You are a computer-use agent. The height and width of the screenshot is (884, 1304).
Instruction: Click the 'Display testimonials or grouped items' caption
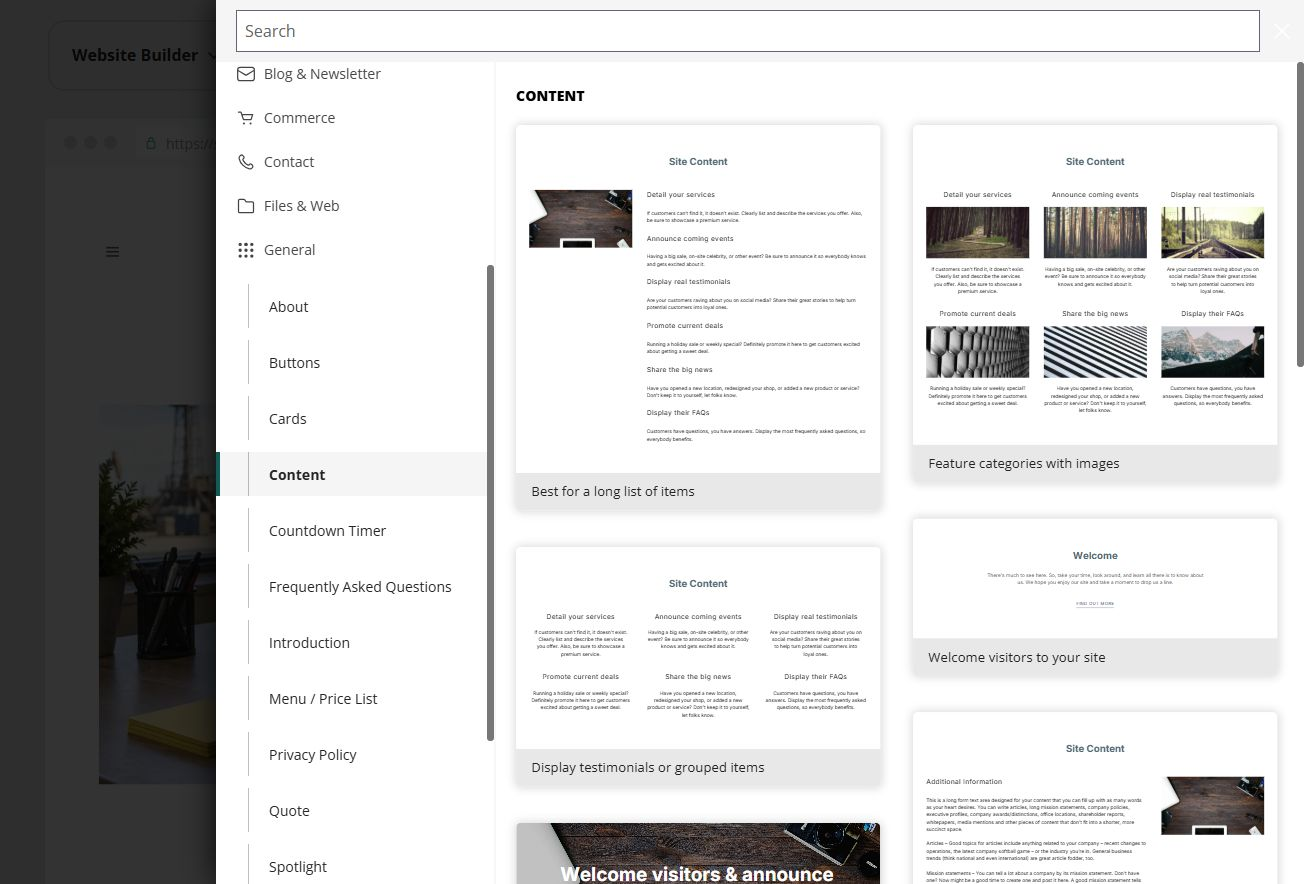coord(648,768)
